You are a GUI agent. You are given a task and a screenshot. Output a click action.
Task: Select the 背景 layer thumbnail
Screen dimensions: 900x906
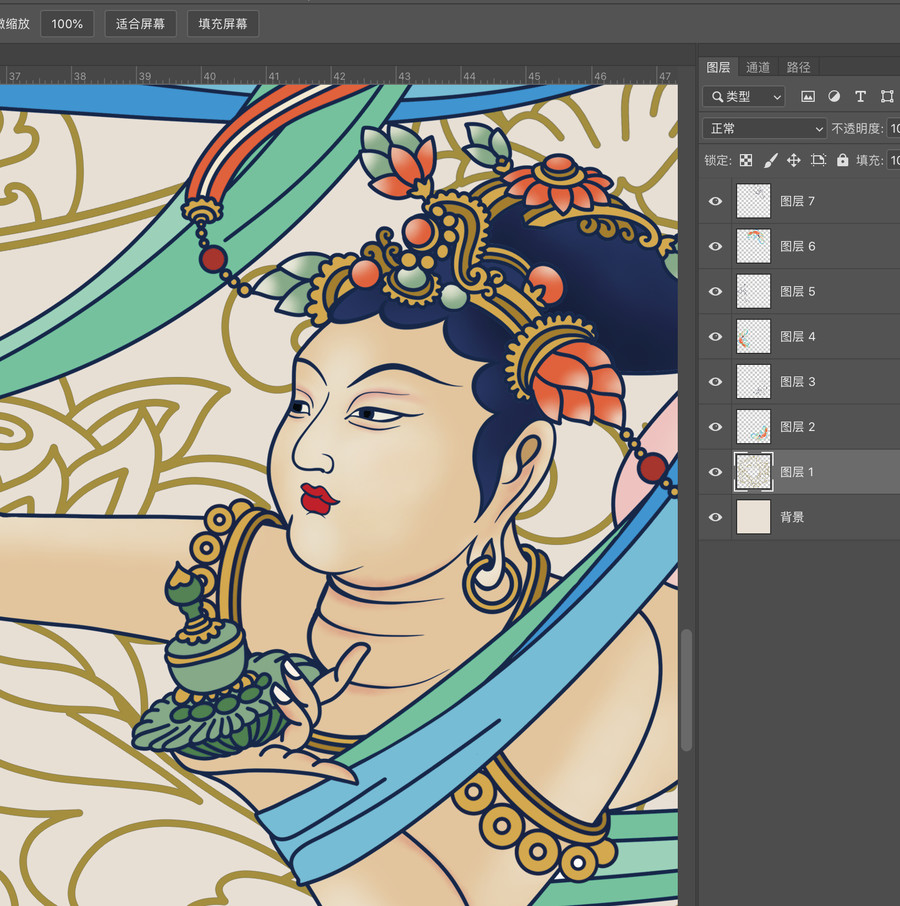753,517
